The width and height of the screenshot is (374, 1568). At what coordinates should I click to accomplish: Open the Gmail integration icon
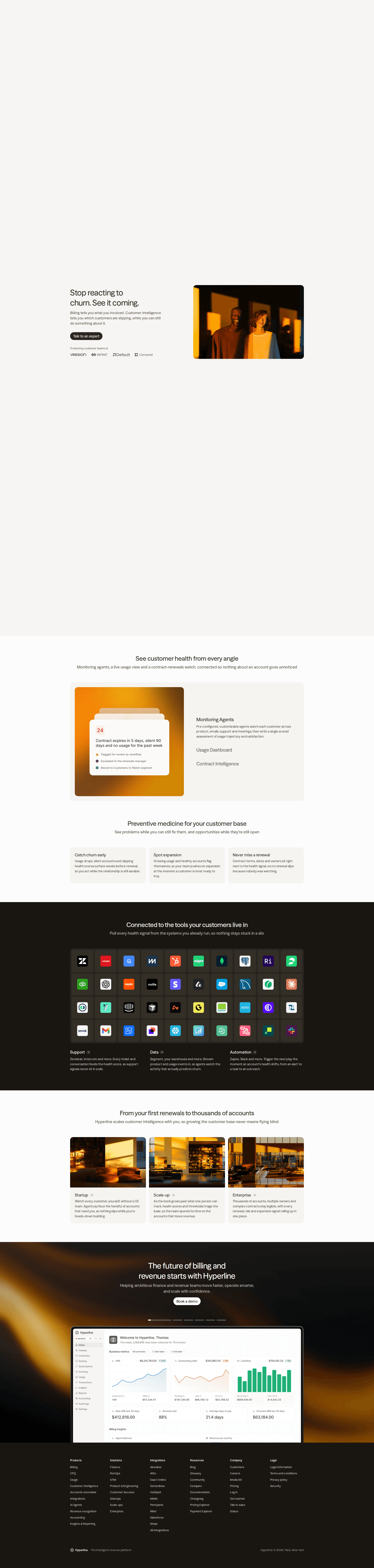point(106,1031)
